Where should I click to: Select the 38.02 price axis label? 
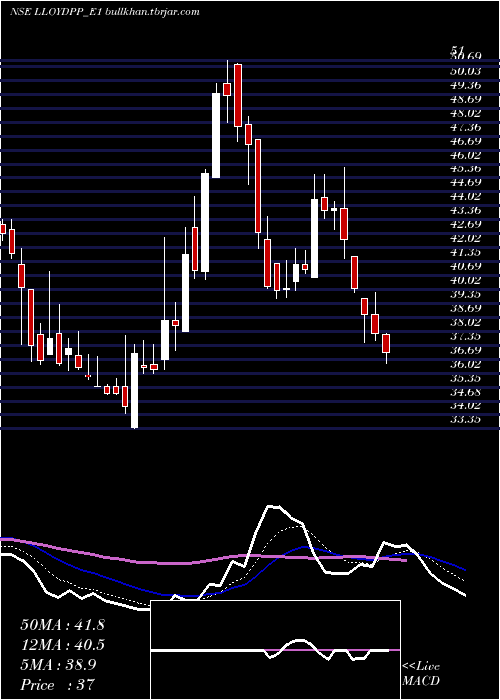[x=466, y=322]
